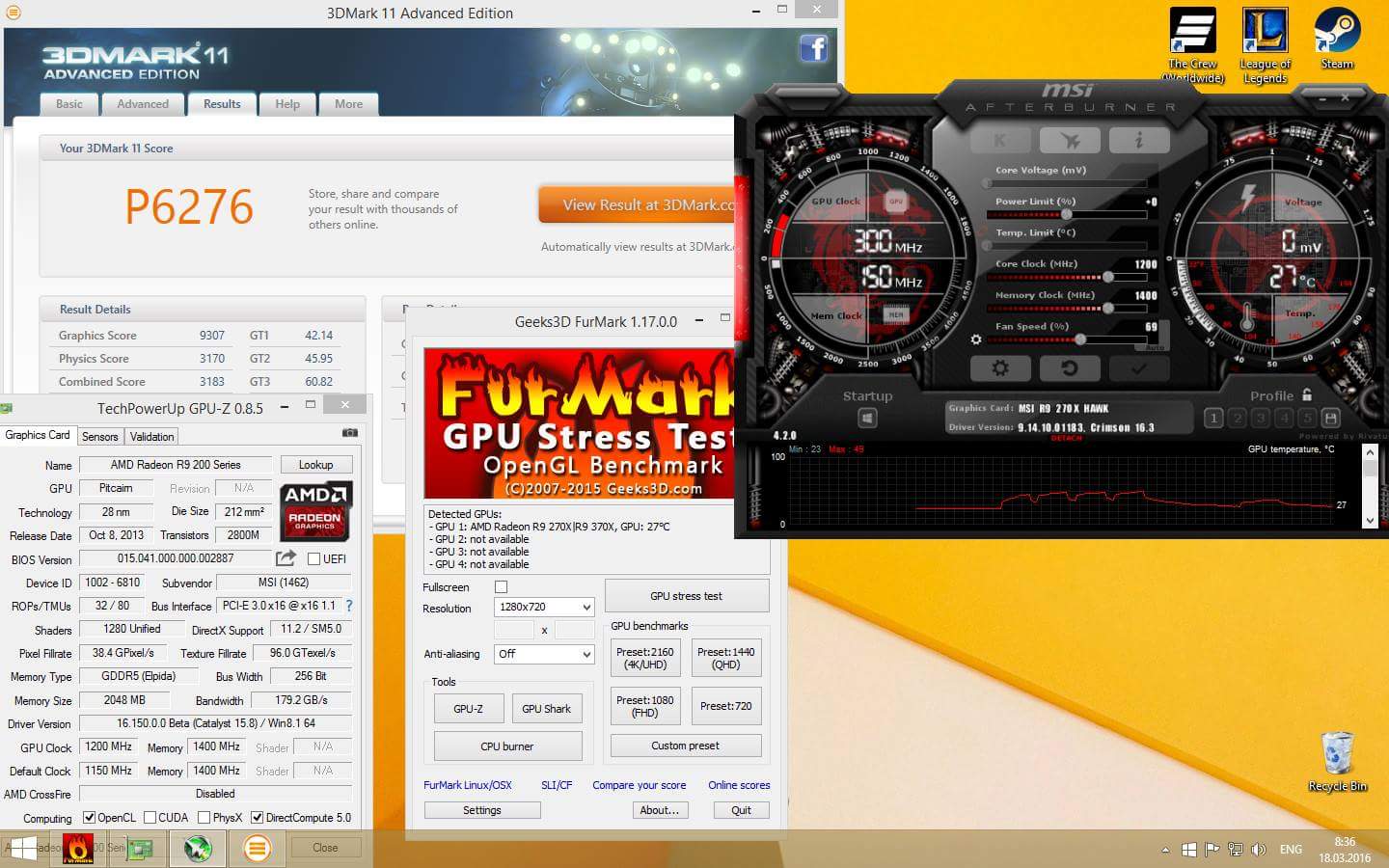Select the Graphics Card tab in GPU-Z

coord(38,435)
